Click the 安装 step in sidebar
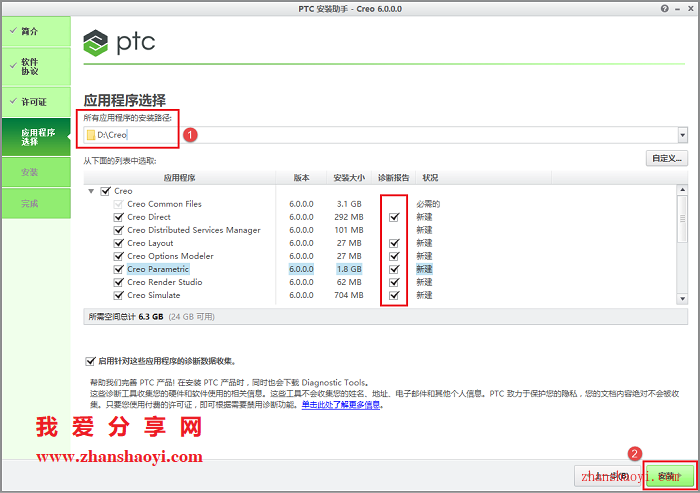This screenshot has height=493, width=700. point(36,172)
